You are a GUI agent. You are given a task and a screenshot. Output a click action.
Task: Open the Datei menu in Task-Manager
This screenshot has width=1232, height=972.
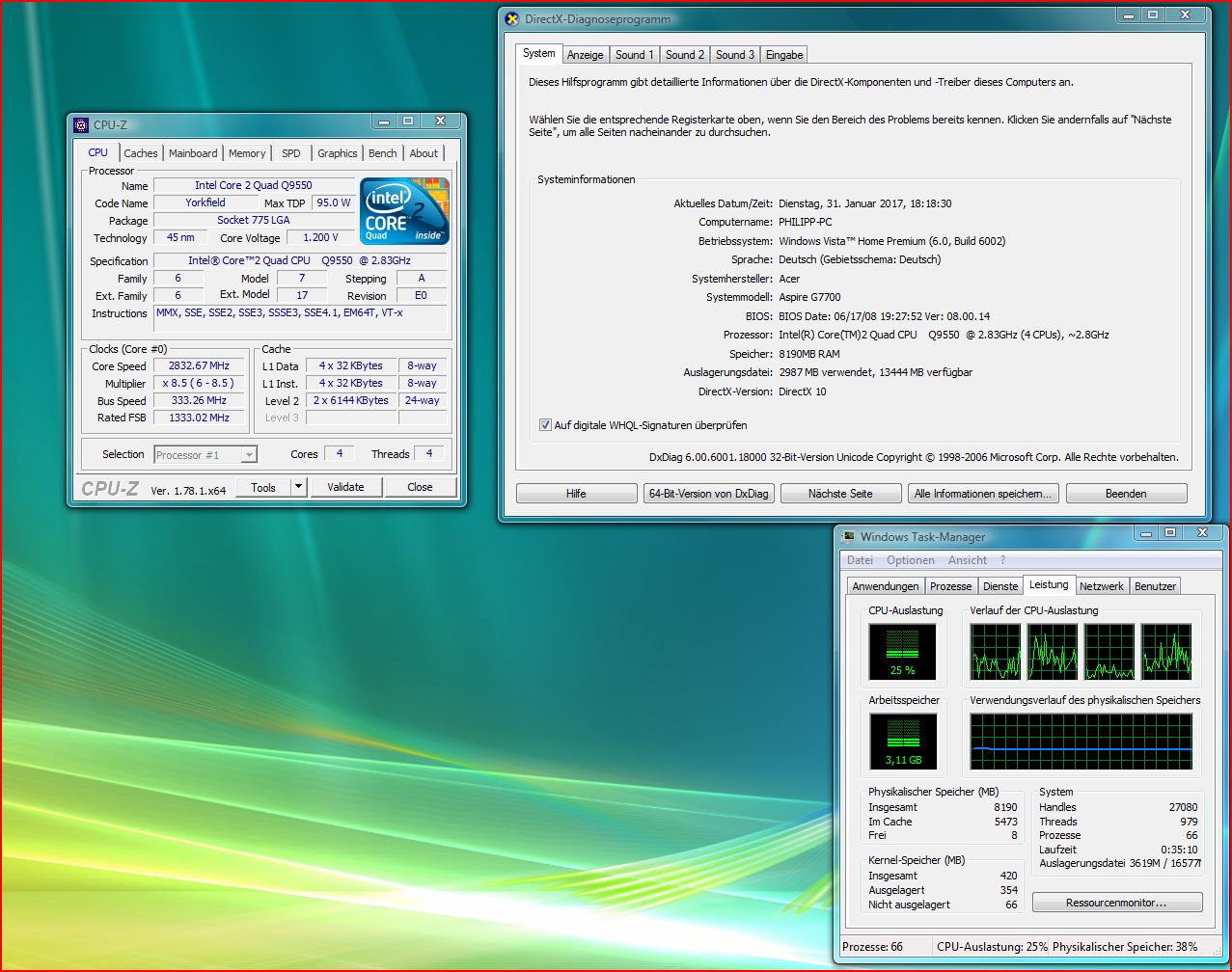coord(860,560)
